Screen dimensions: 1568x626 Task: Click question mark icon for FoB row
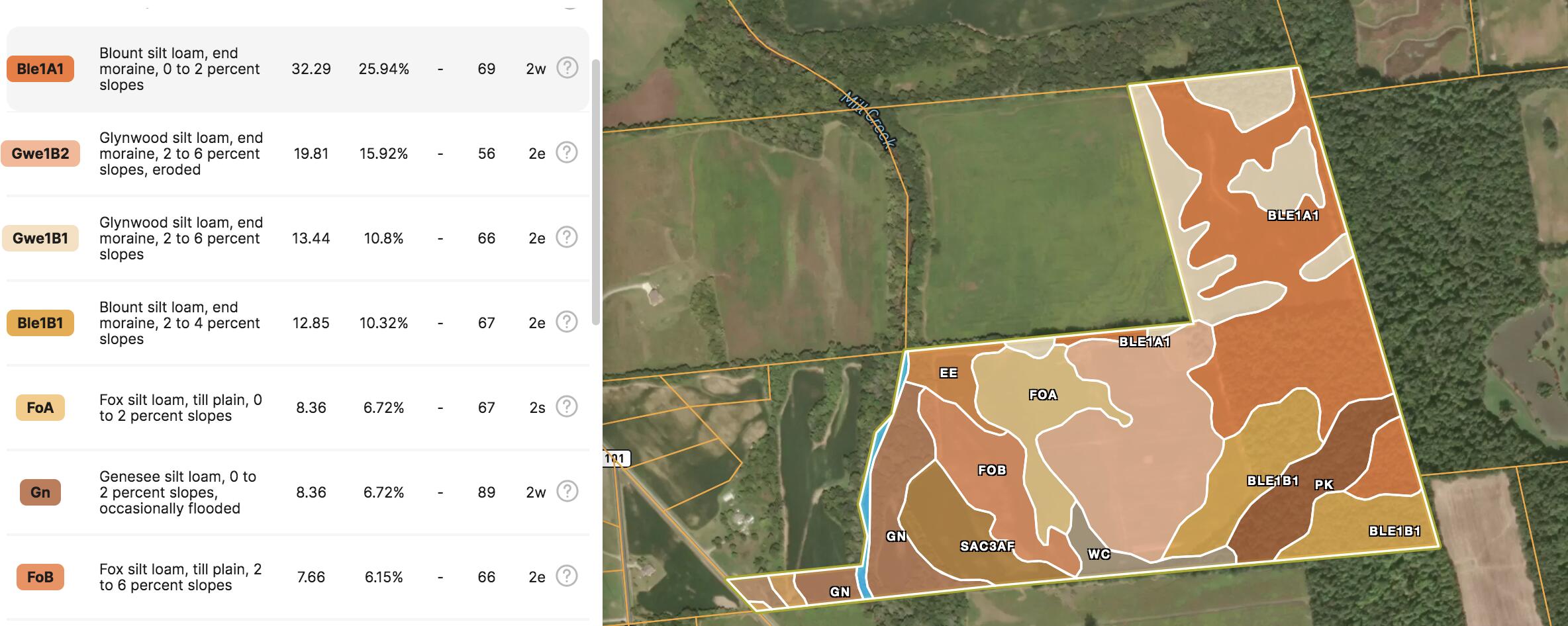point(566,576)
